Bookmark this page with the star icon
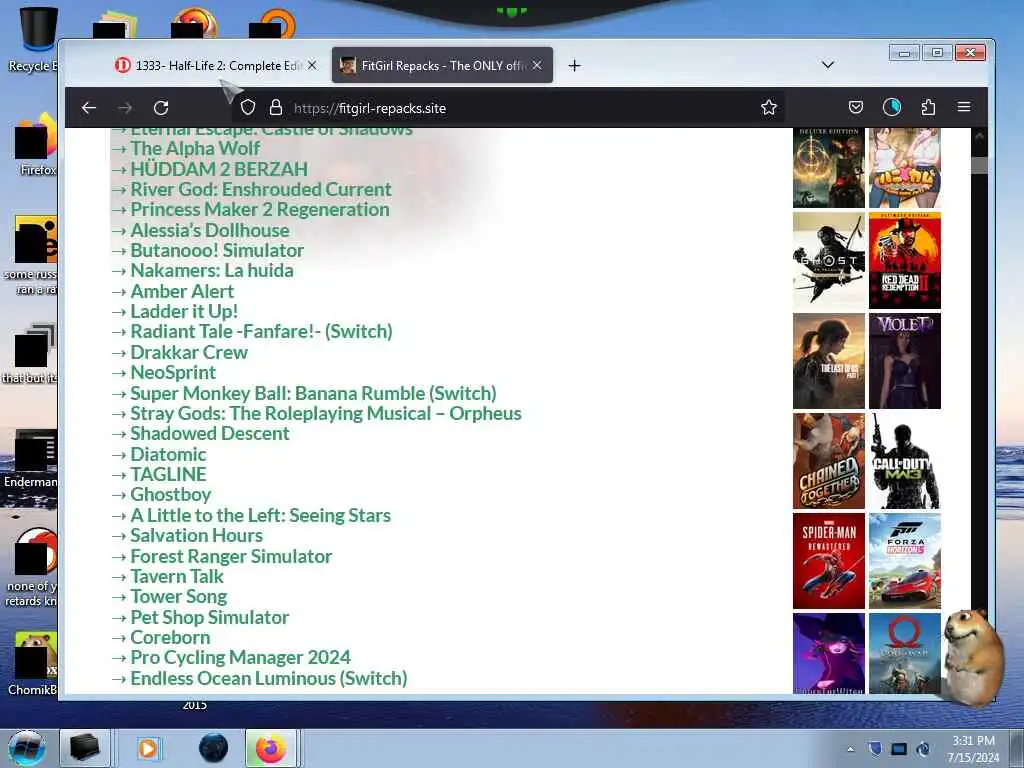Screen dimensions: 1024x768 point(769,107)
